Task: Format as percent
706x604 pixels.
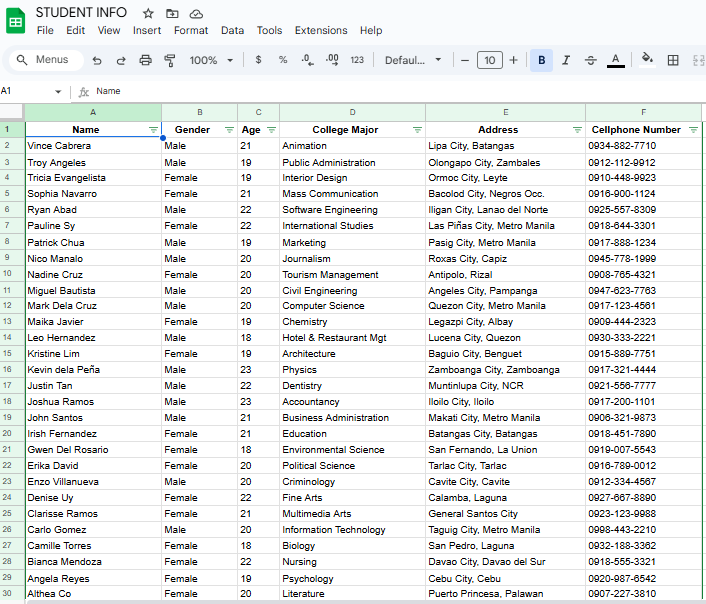Action: [283, 59]
